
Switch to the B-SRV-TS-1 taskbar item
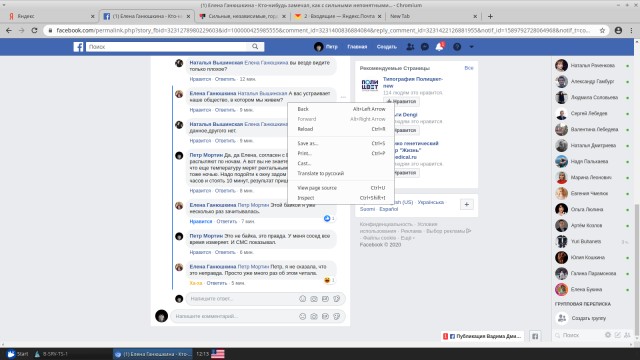(51, 354)
